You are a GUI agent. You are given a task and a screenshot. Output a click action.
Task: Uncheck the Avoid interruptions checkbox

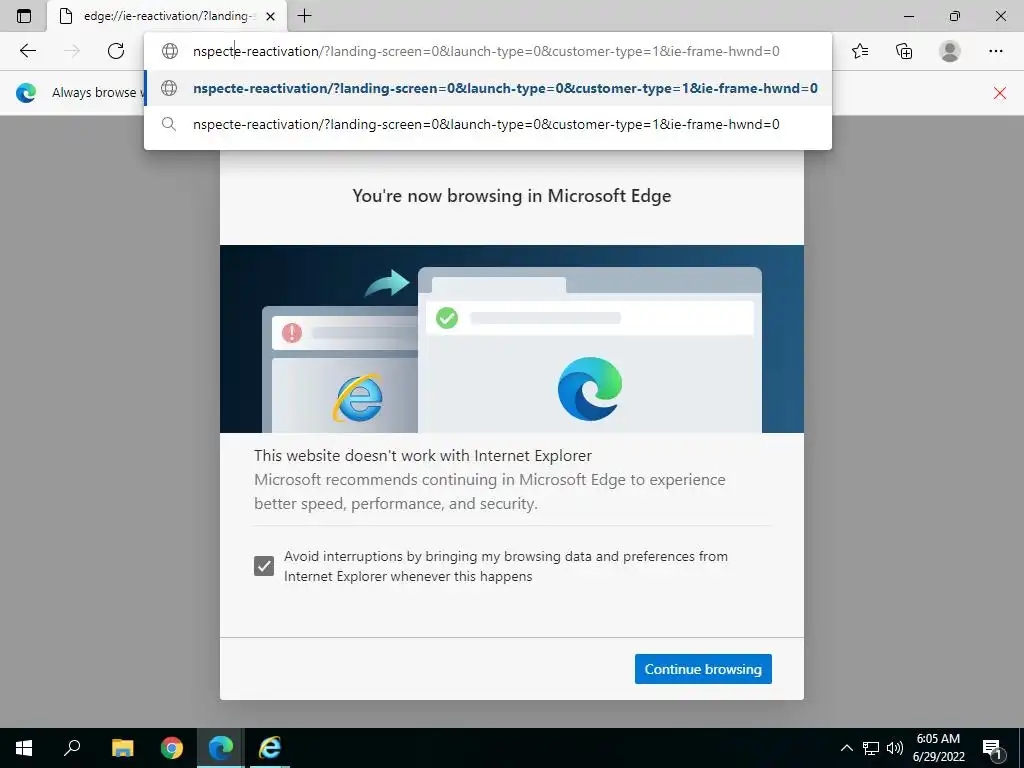(264, 566)
